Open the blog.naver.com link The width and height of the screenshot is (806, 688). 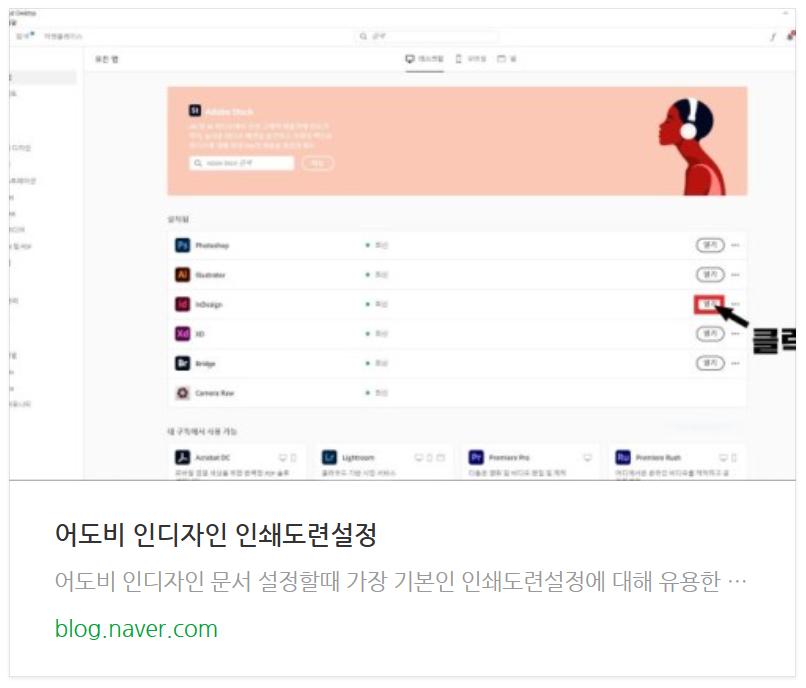pyautogui.click(x=136, y=629)
